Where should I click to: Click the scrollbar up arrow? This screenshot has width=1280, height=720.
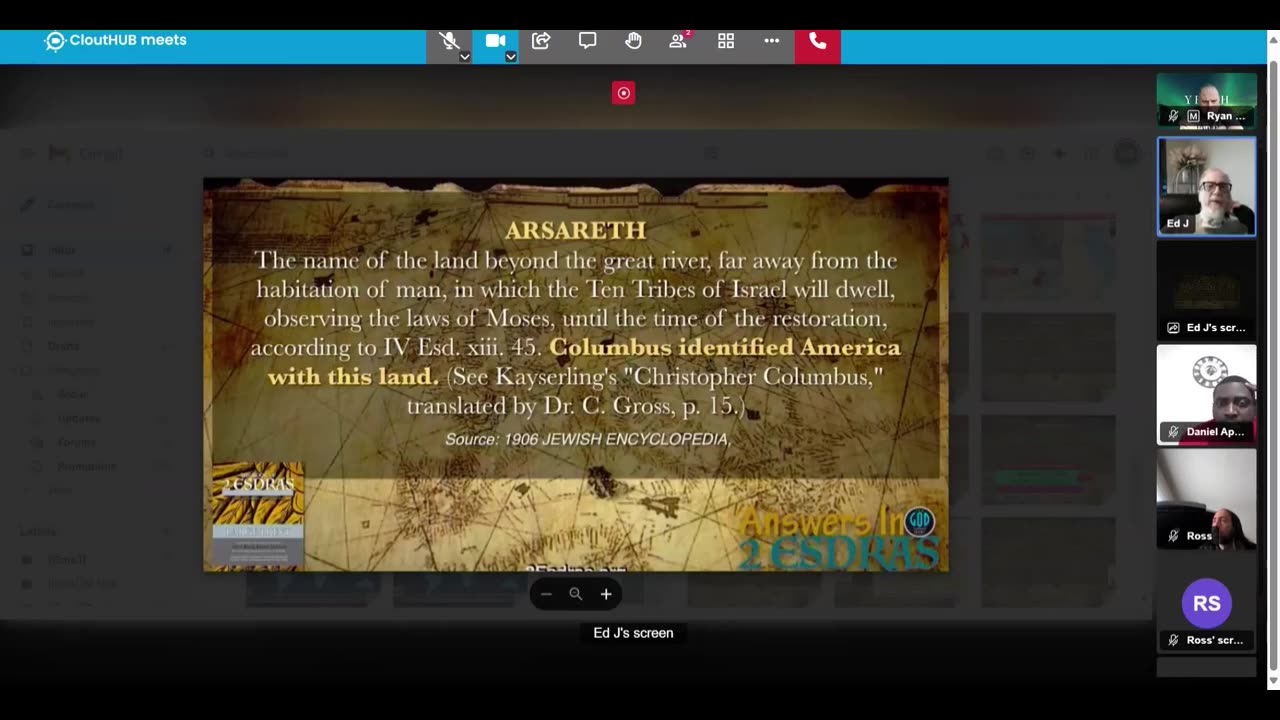[1273, 38]
